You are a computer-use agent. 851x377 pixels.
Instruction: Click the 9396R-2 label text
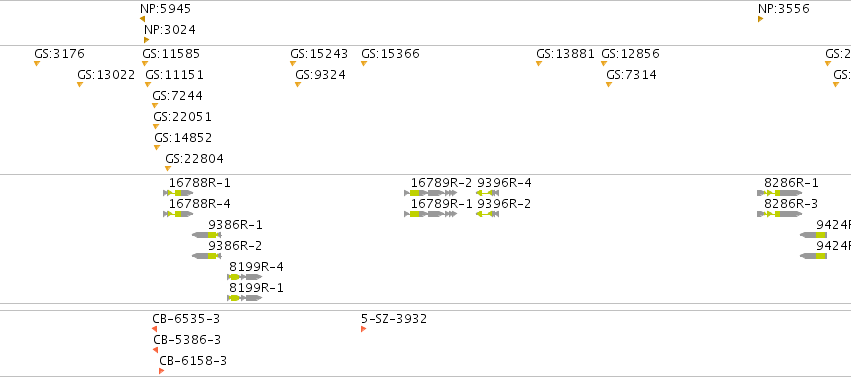click(504, 204)
